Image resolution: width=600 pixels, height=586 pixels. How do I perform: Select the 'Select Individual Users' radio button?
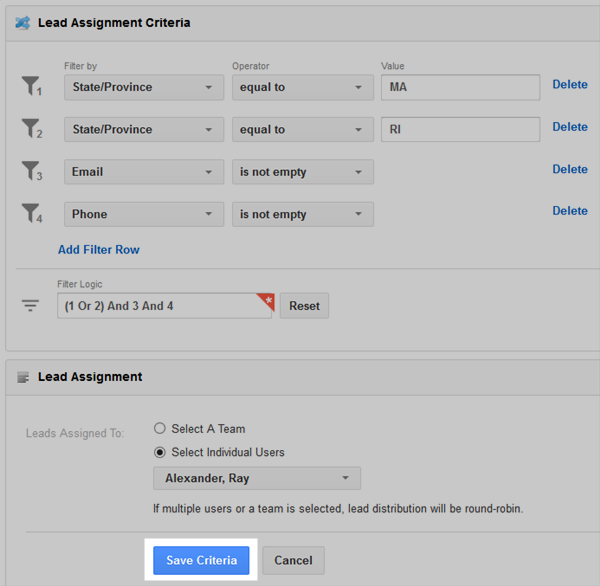(x=160, y=452)
